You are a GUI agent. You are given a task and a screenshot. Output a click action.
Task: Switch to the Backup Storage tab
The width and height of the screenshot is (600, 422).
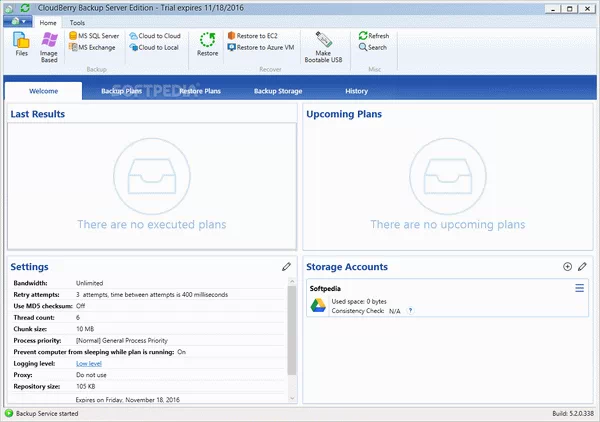(277, 91)
